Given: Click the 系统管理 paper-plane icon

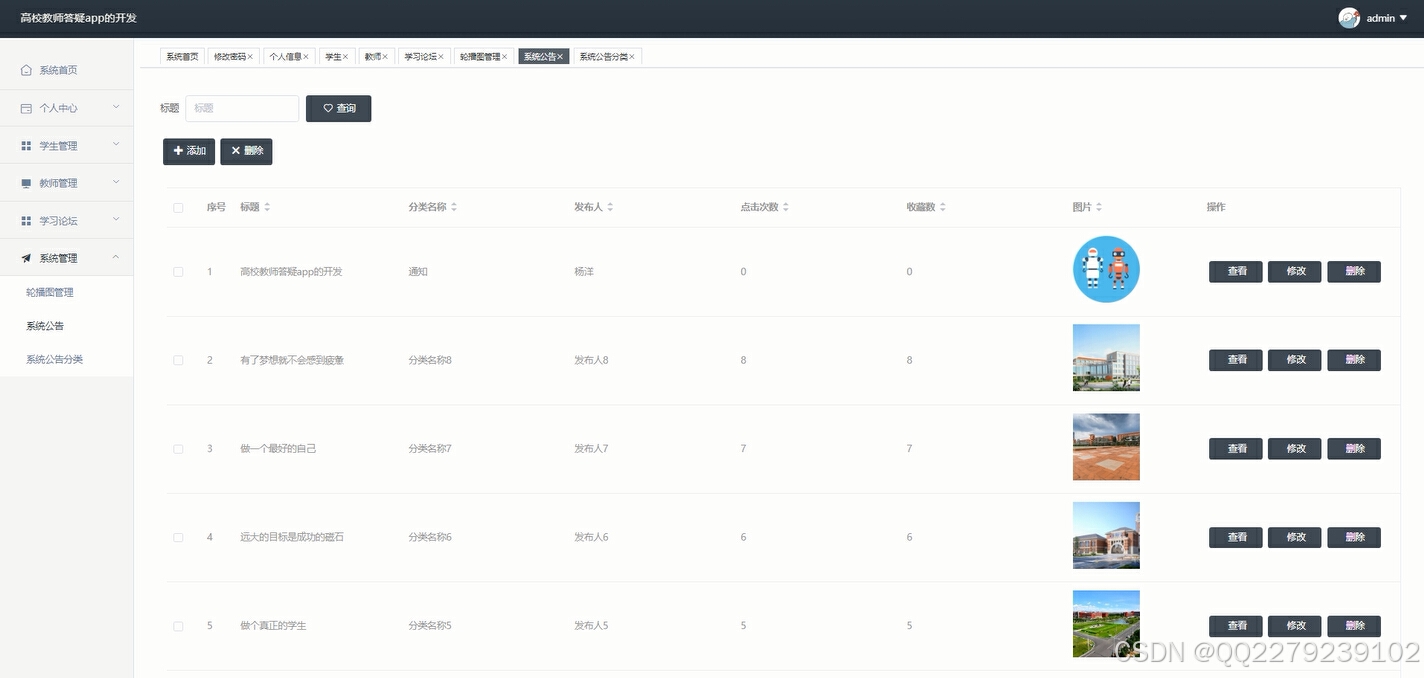Looking at the screenshot, I should pyautogui.click(x=28, y=257).
